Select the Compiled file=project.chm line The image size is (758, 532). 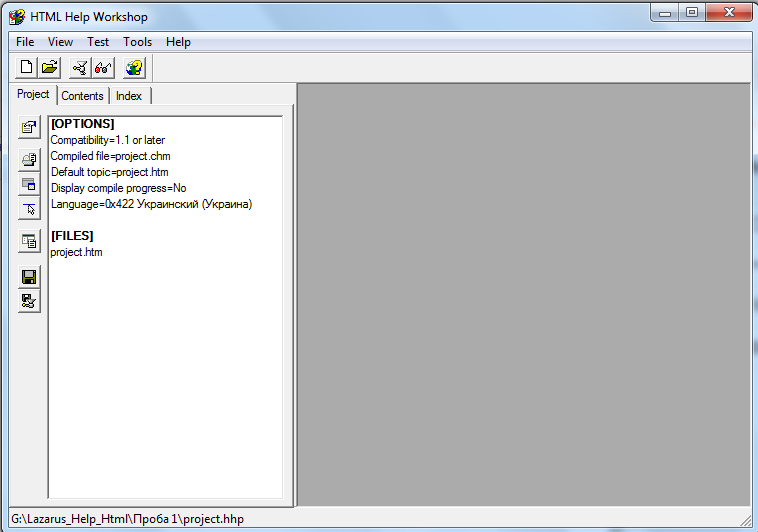pyautogui.click(x=110, y=156)
